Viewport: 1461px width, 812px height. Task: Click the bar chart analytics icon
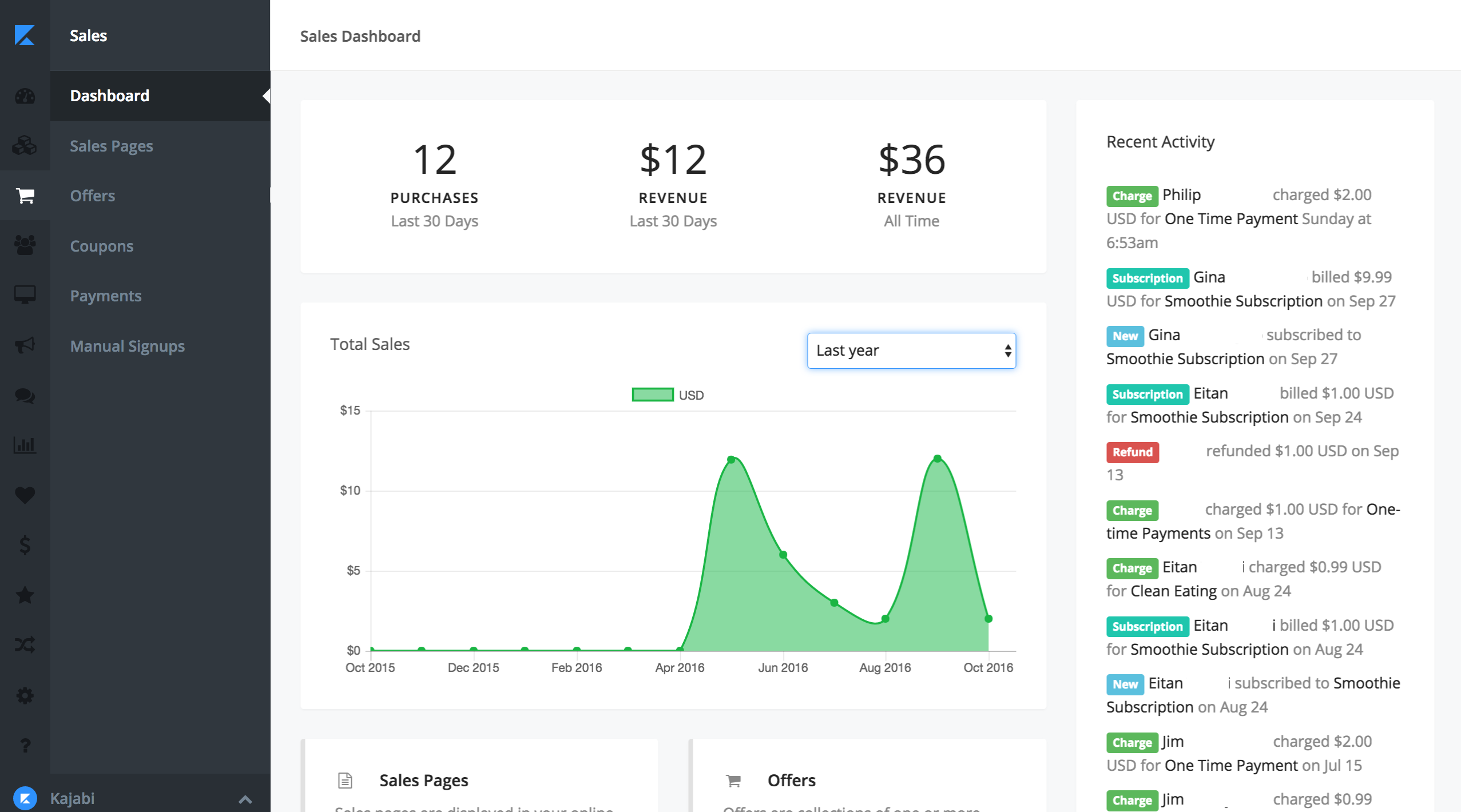coord(25,445)
